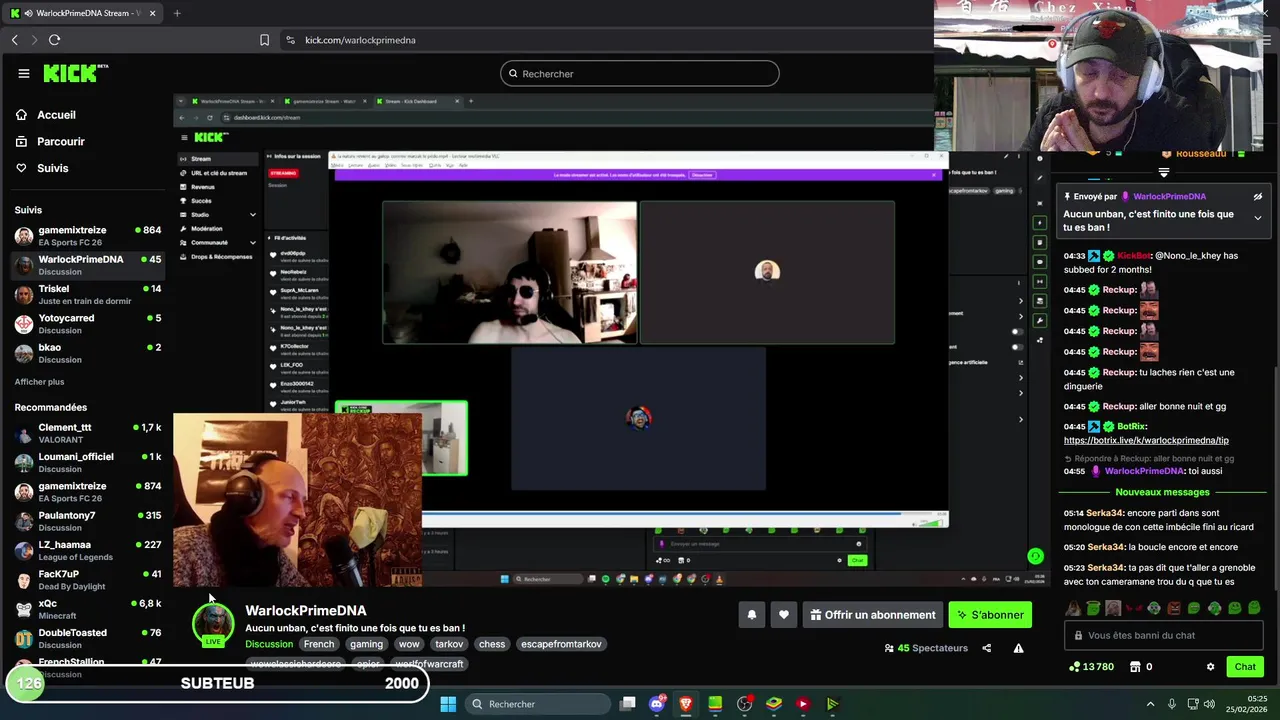Click the chat settings gear icon

tap(1210, 667)
